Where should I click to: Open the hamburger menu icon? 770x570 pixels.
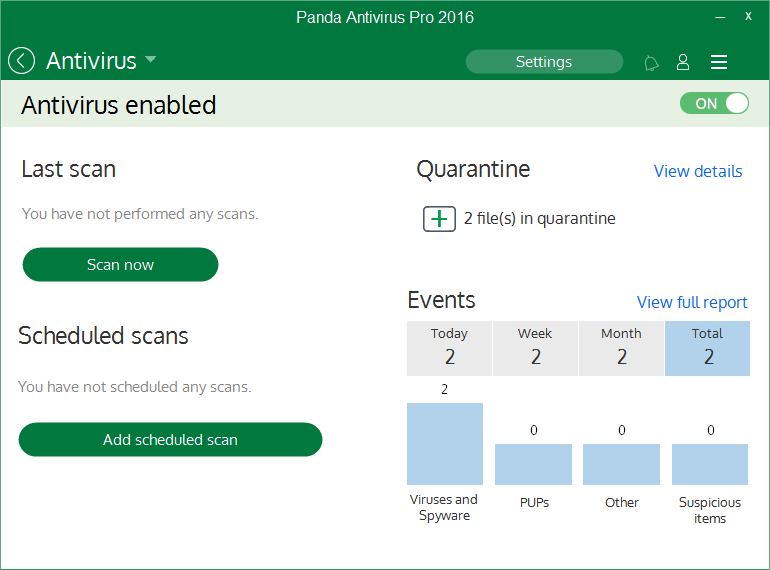[718, 62]
